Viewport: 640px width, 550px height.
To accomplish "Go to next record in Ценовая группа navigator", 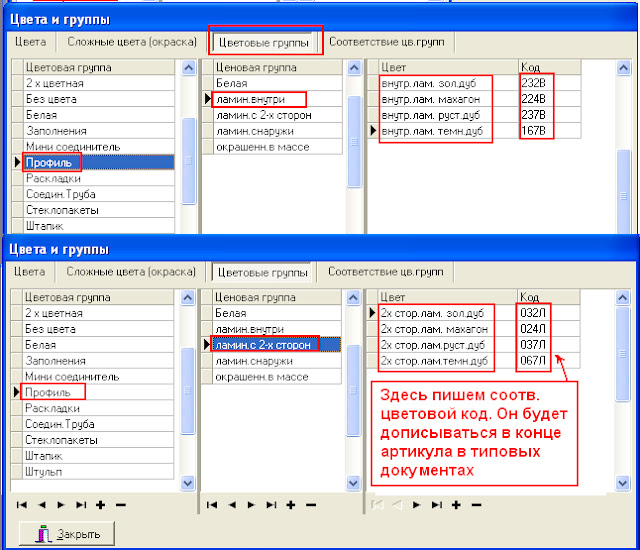I will (x=251, y=505).
